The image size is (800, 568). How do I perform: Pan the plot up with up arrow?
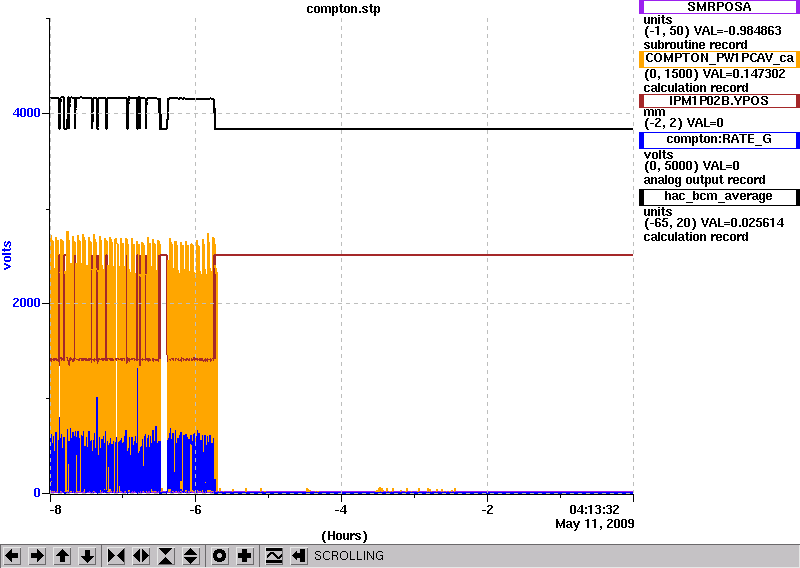point(62,555)
